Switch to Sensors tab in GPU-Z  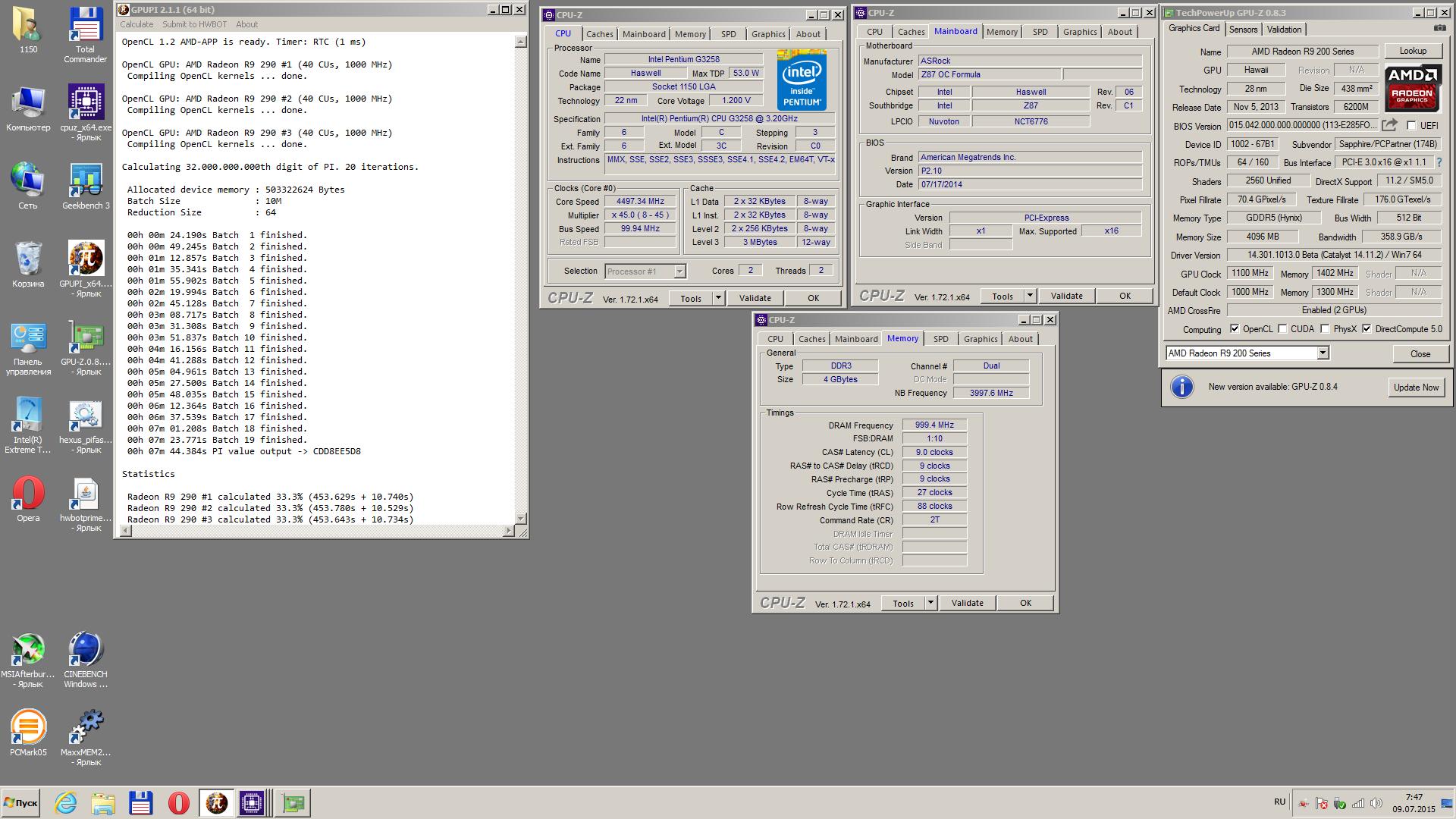pos(1243,30)
